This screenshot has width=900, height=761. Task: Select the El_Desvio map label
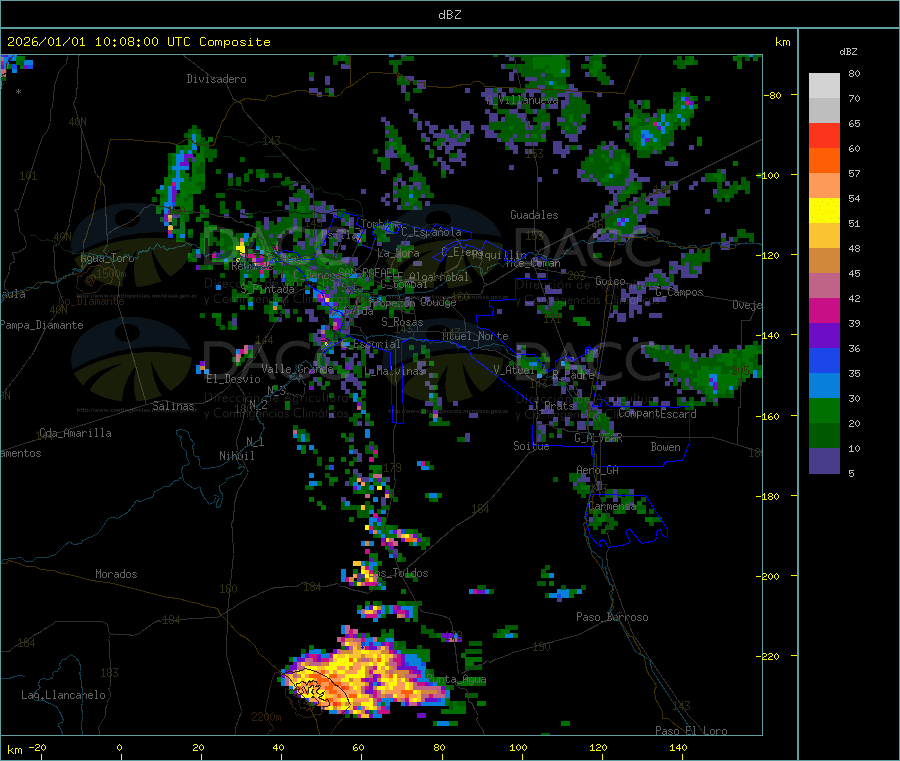tap(233, 379)
